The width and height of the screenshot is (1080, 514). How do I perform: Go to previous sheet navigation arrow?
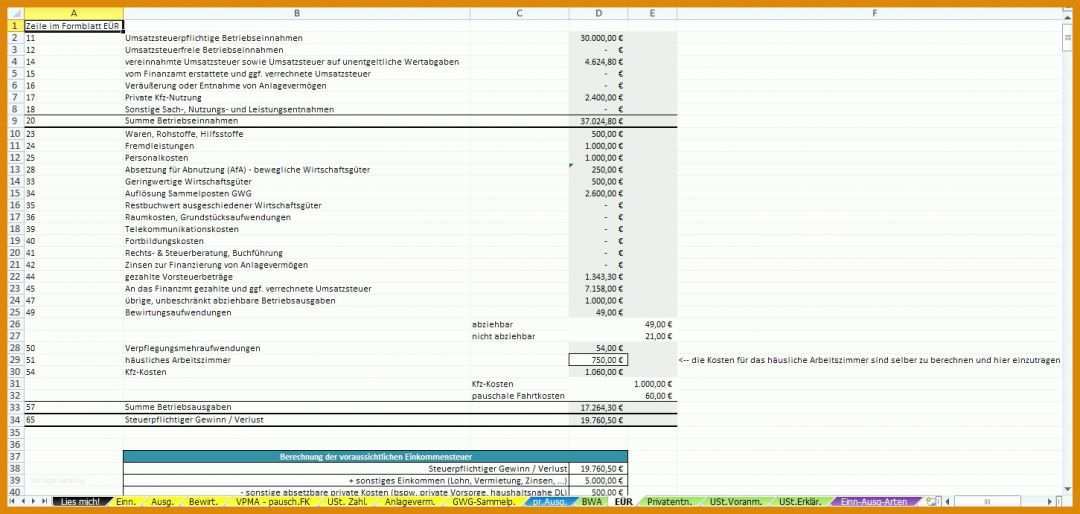pyautogui.click(x=23, y=502)
